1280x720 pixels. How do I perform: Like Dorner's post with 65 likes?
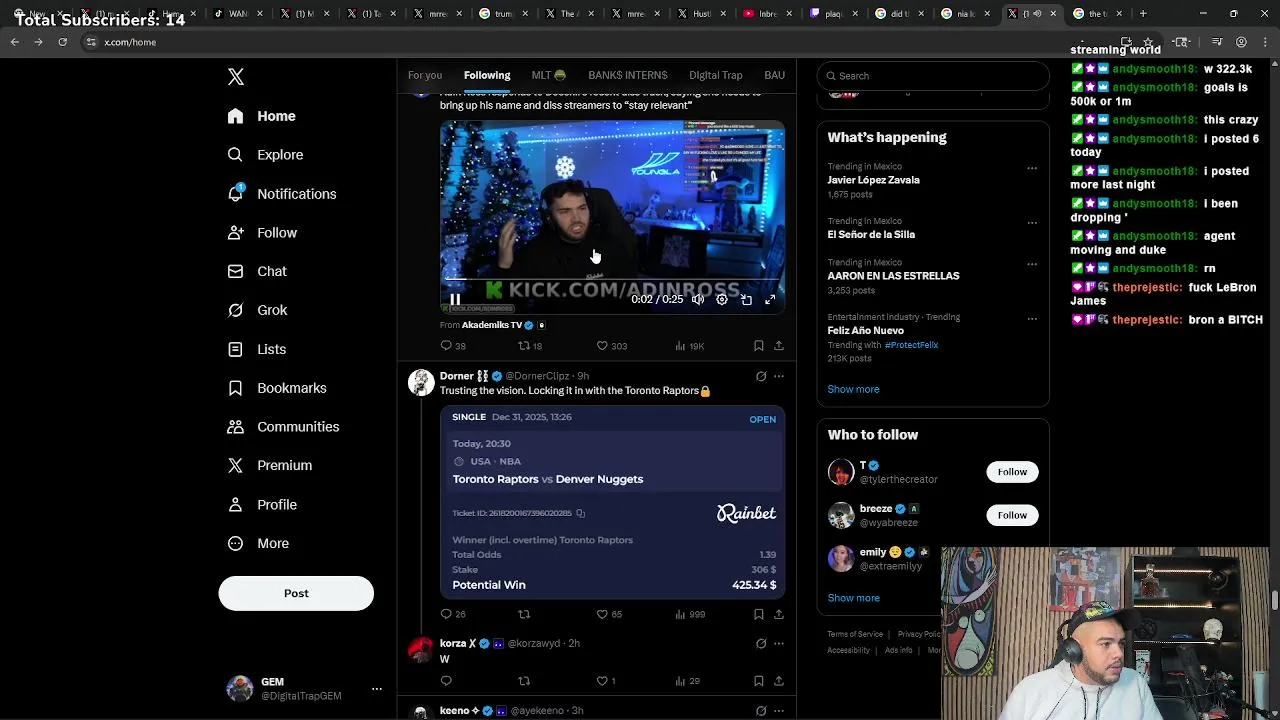click(602, 614)
